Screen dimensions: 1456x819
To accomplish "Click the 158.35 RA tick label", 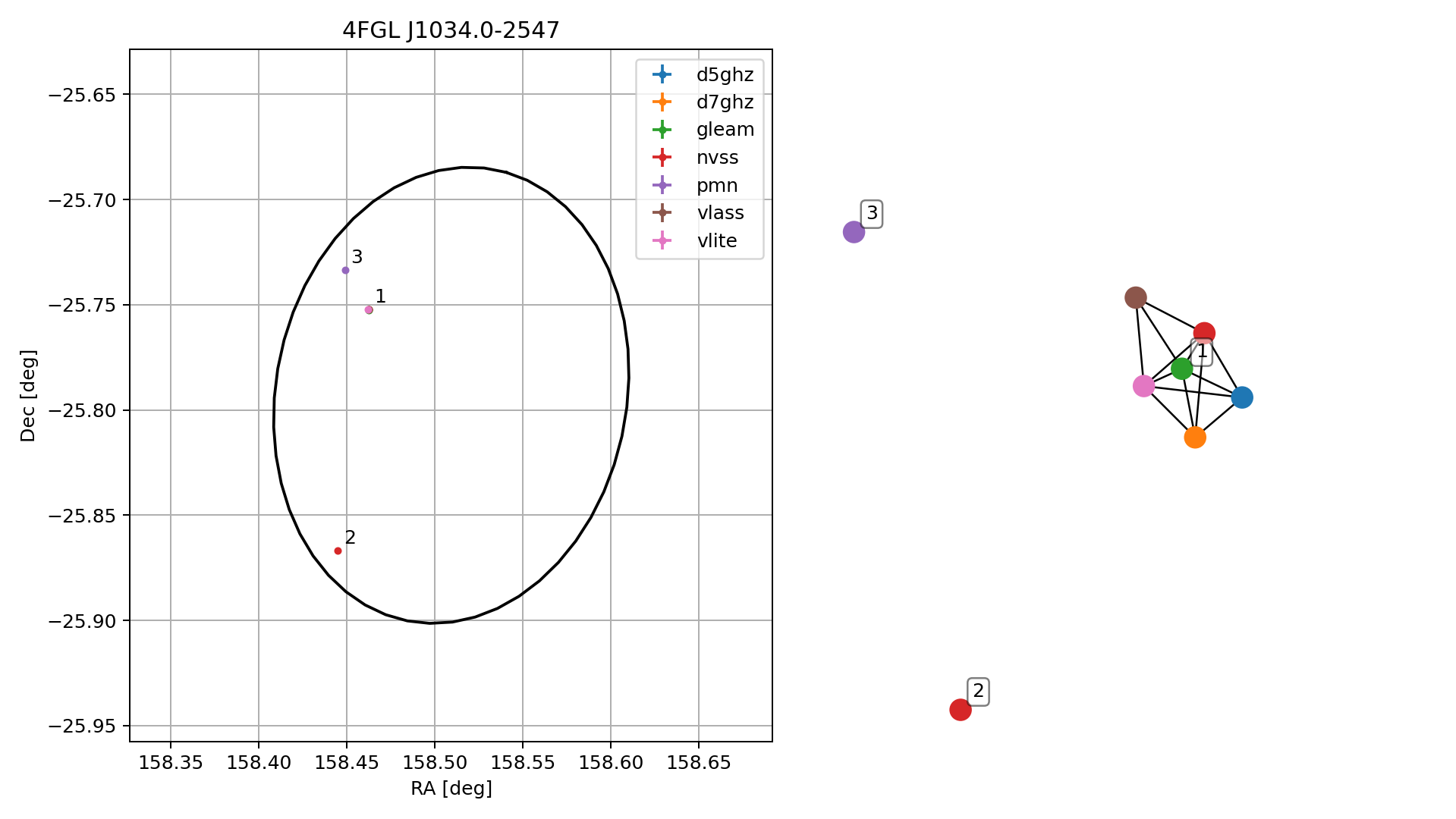I will pyautogui.click(x=171, y=762).
